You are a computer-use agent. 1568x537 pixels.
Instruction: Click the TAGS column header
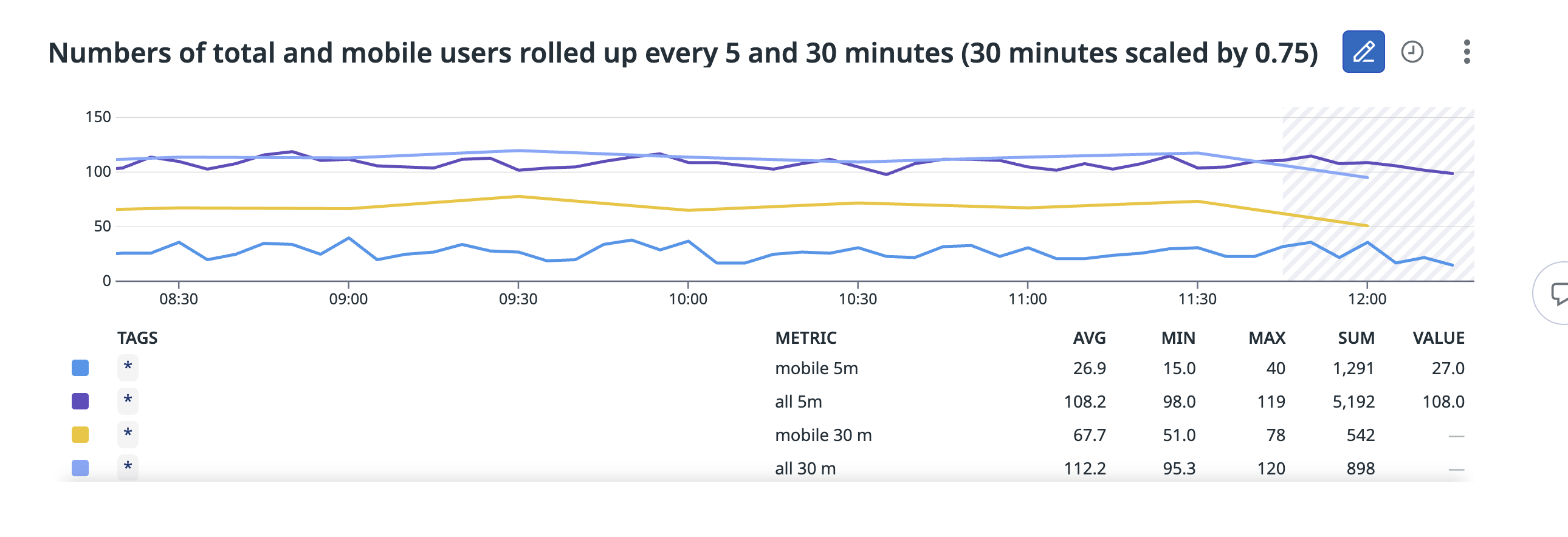tap(137, 338)
